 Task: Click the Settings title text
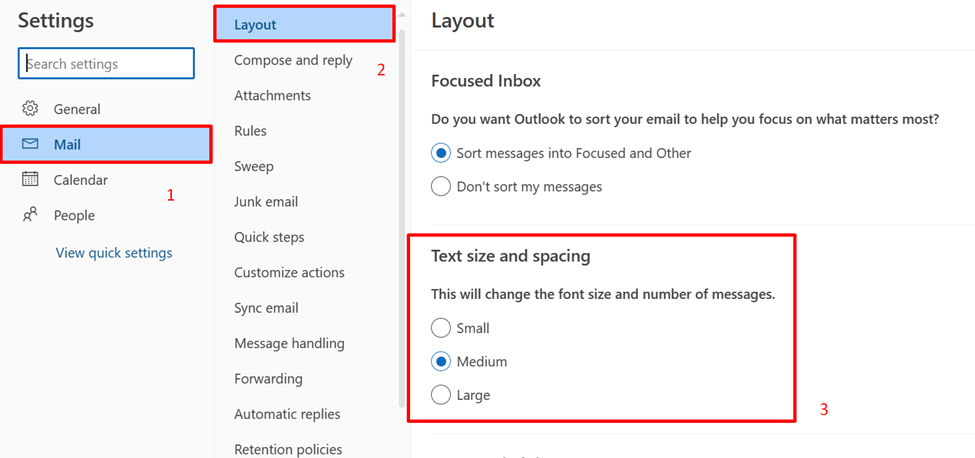56,21
